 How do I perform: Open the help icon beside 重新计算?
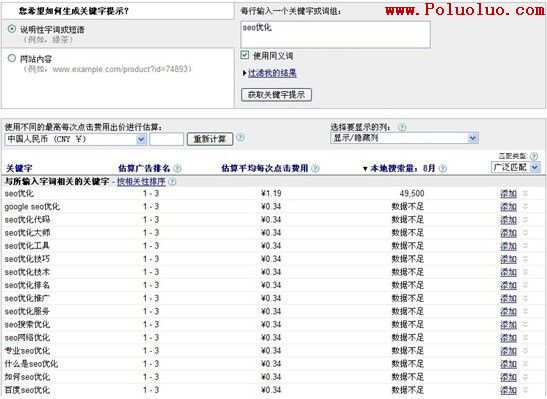click(240, 137)
